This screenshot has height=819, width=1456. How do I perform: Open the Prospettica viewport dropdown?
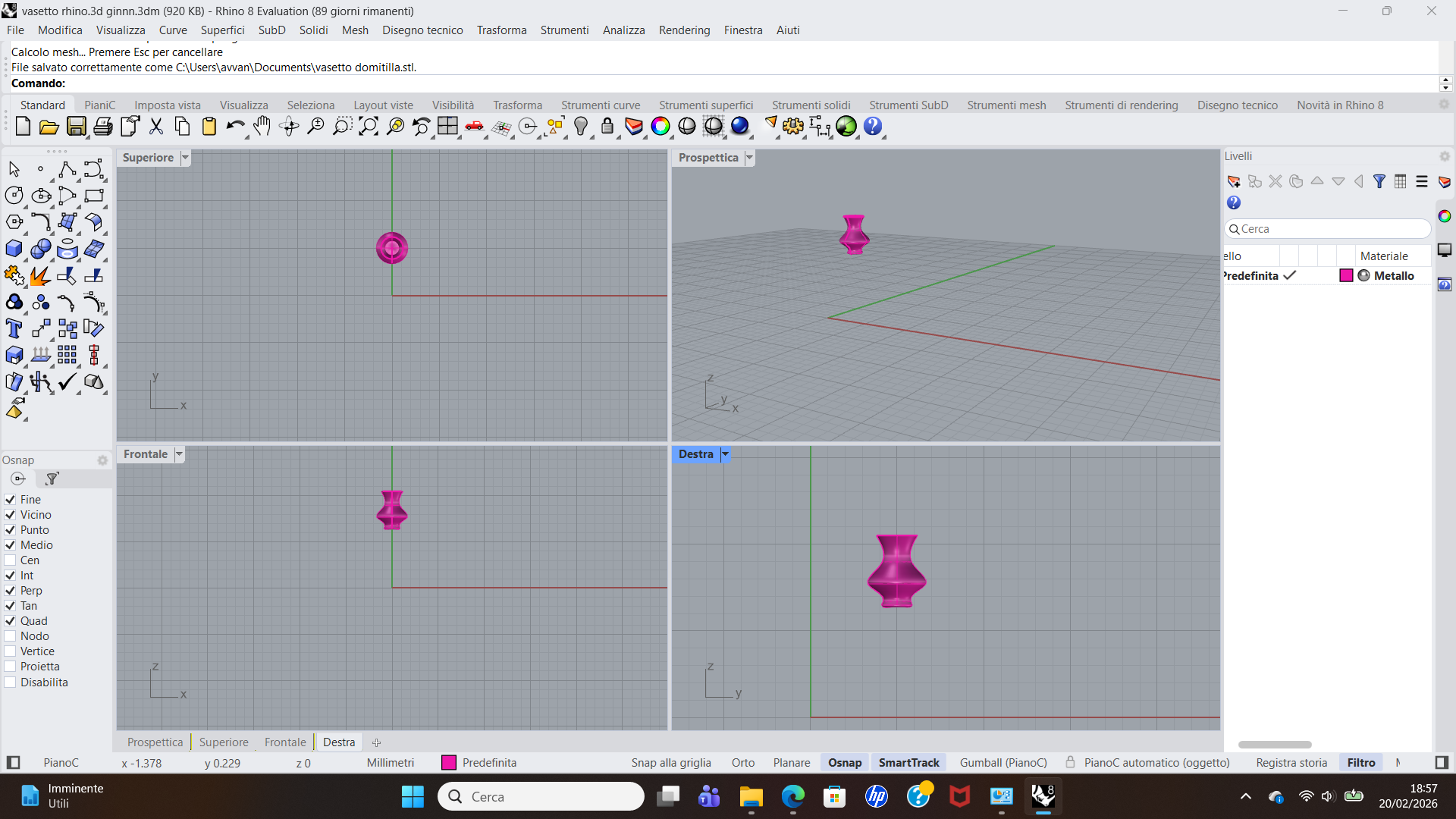(x=749, y=157)
